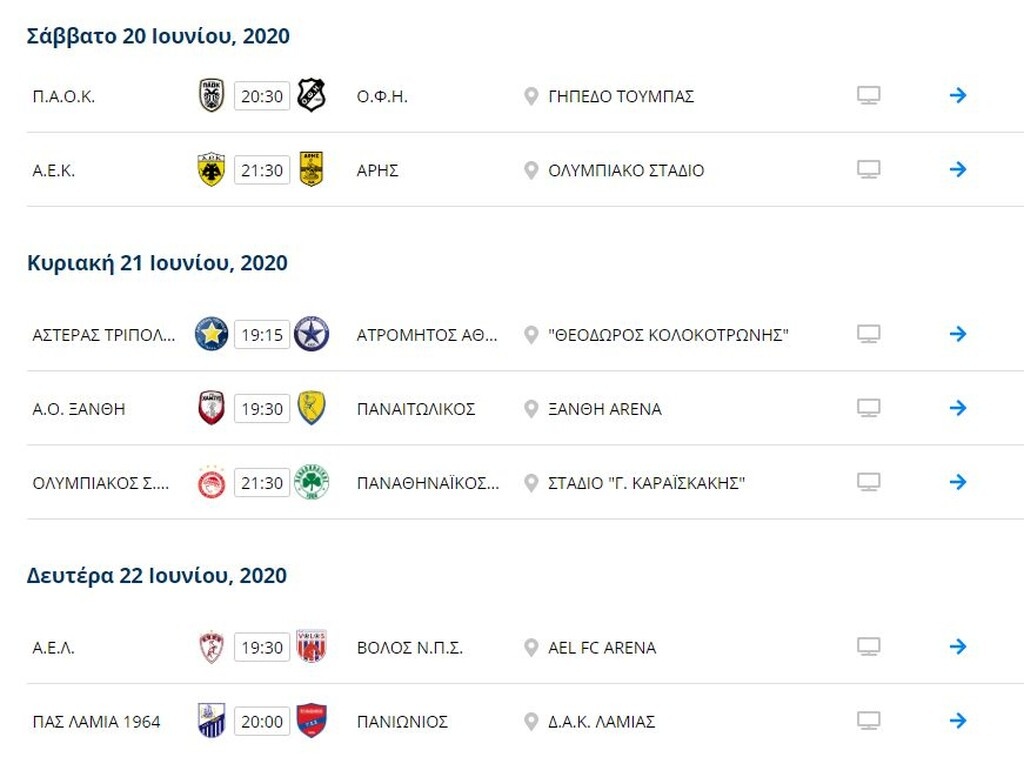Click the Π.Α.Ο.Κ. team crest logo

(x=211, y=96)
